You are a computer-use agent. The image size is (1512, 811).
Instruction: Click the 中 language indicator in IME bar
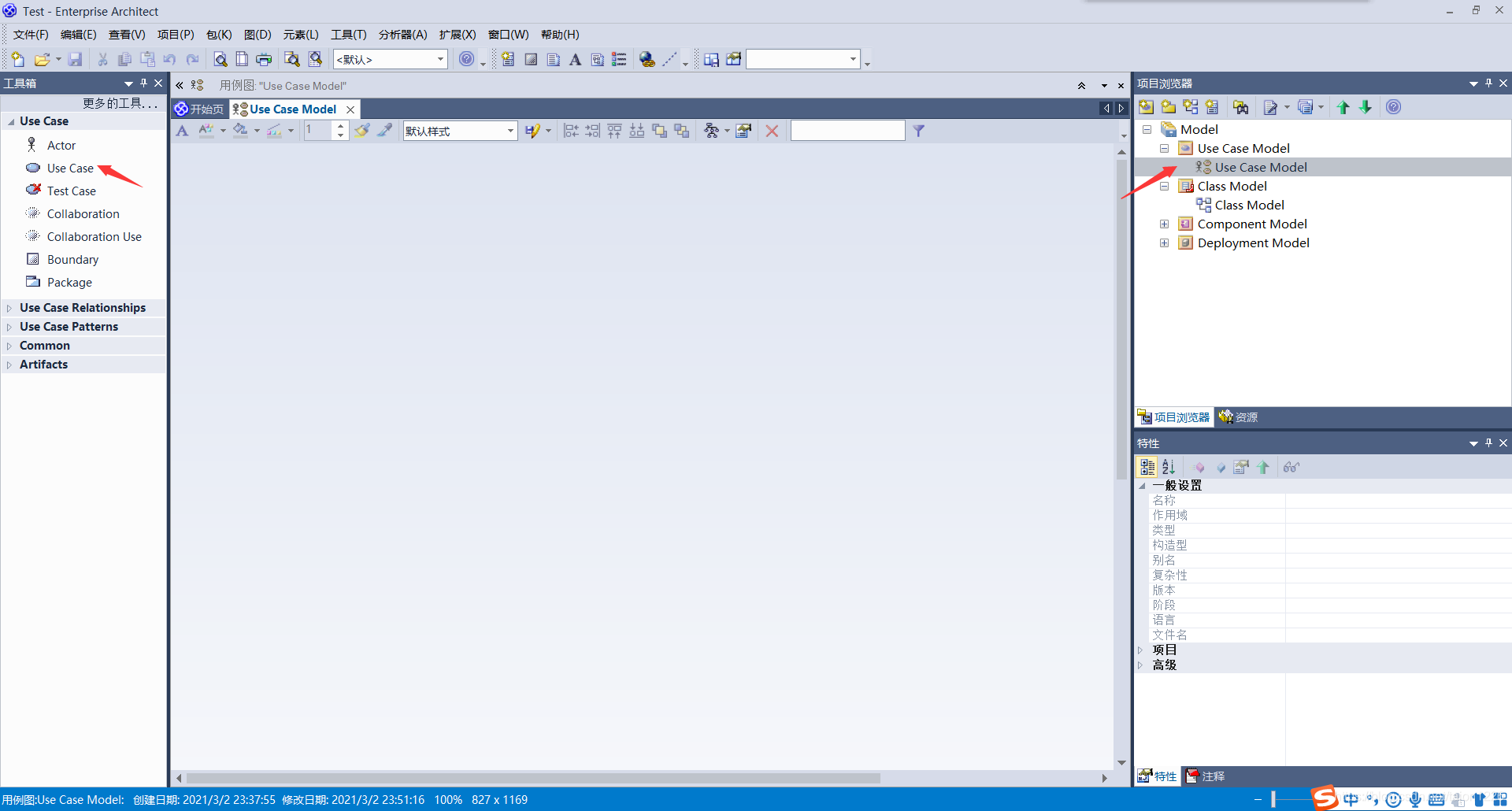point(1351,799)
